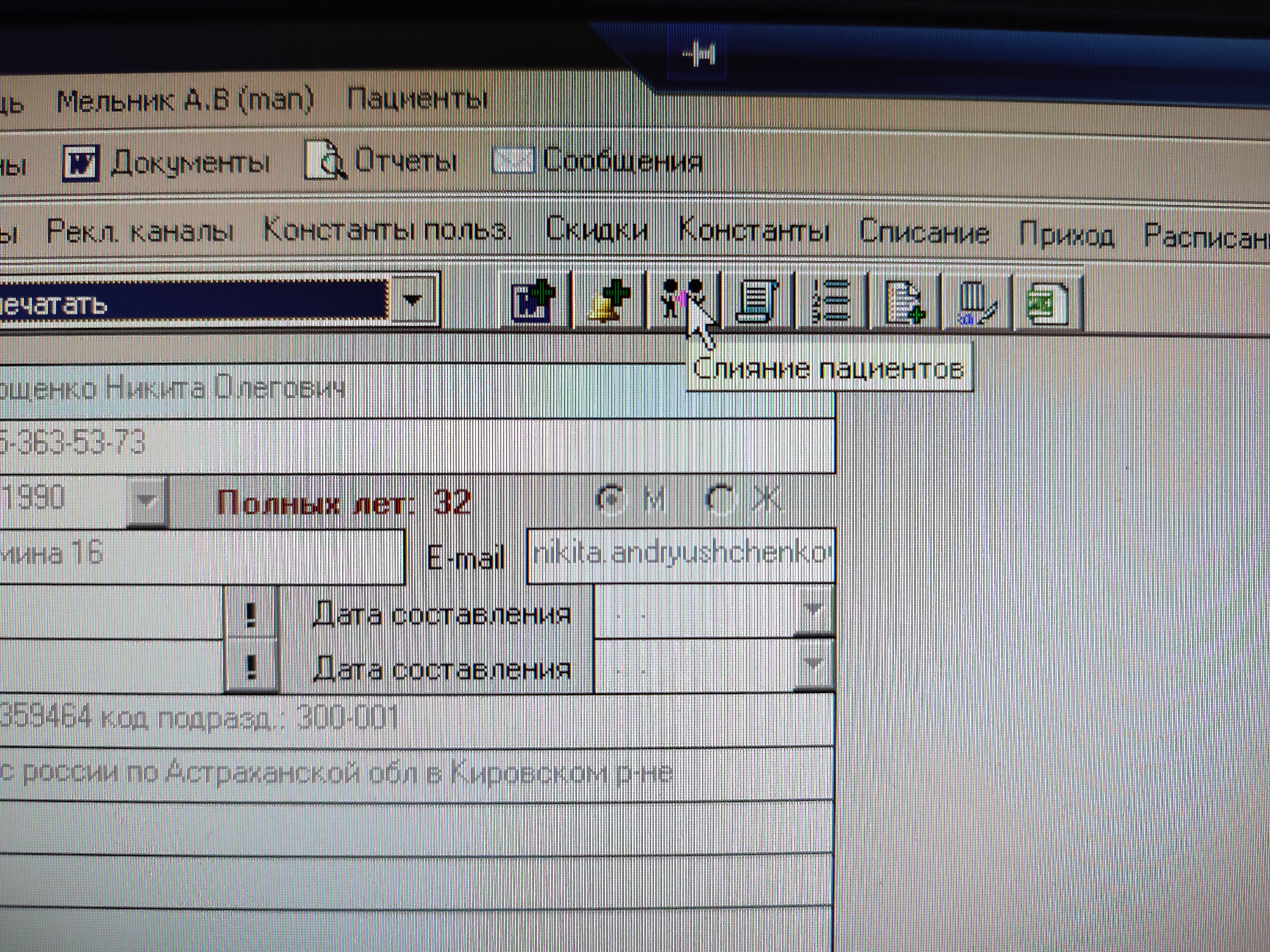Select the Ж gender radio button

(719, 499)
